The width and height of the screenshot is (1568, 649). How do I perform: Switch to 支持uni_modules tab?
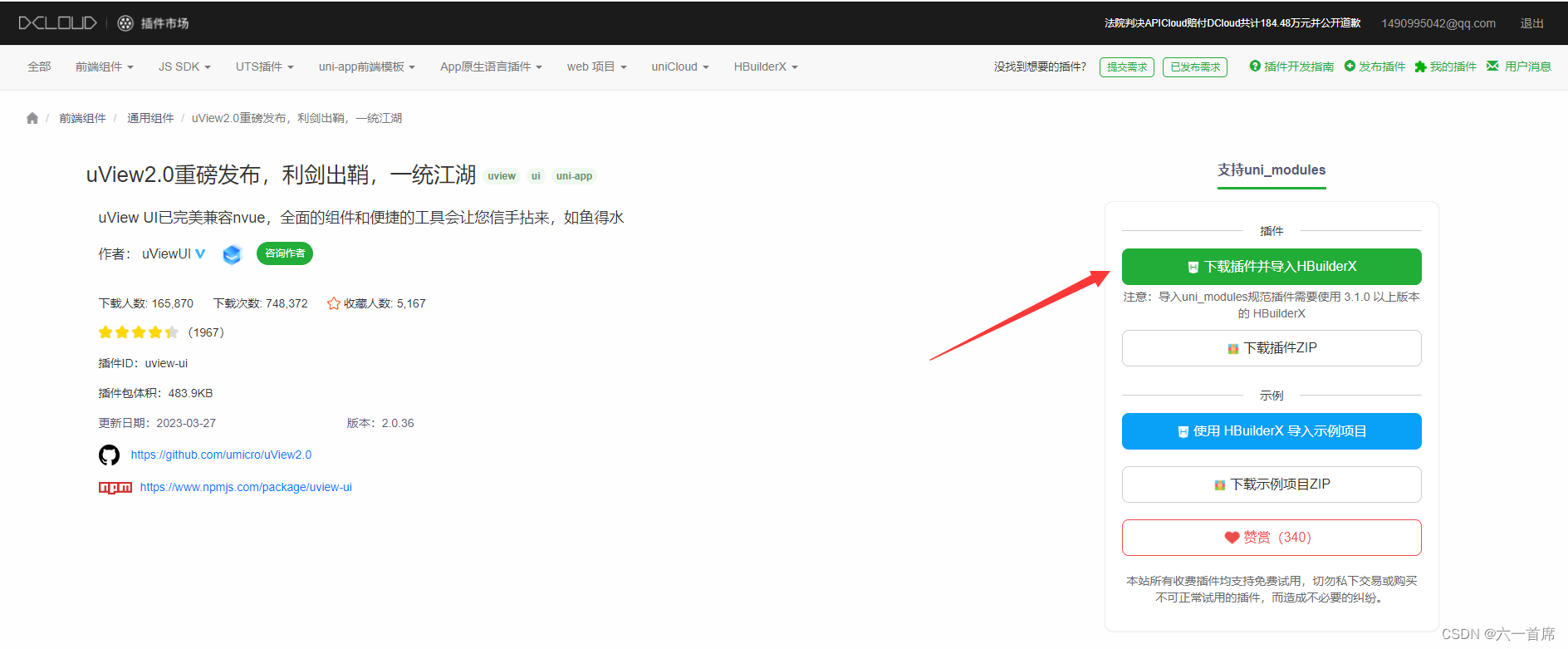point(1272,170)
